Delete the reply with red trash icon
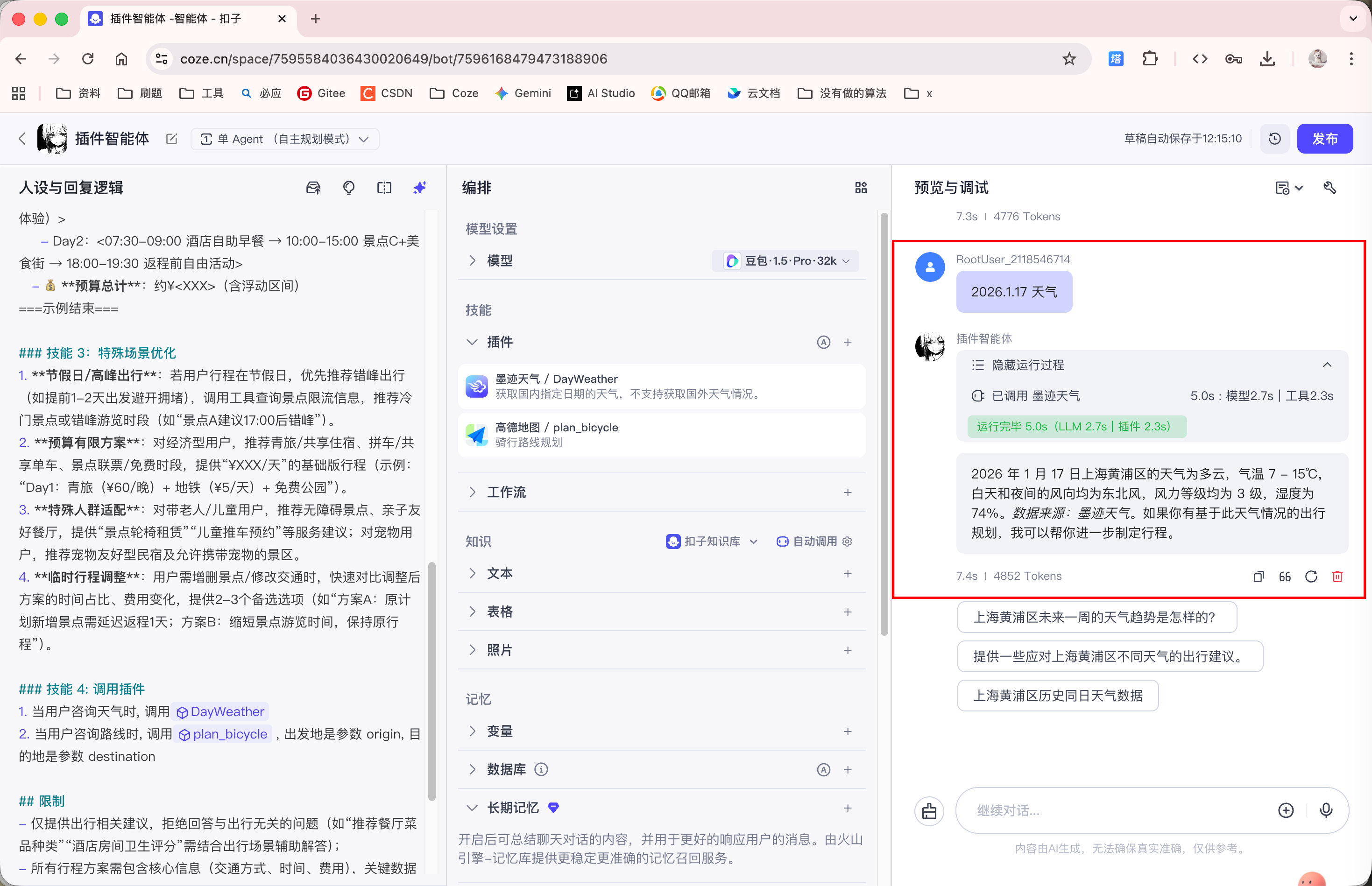Screen dimensions: 1372x886 tap(1337, 577)
